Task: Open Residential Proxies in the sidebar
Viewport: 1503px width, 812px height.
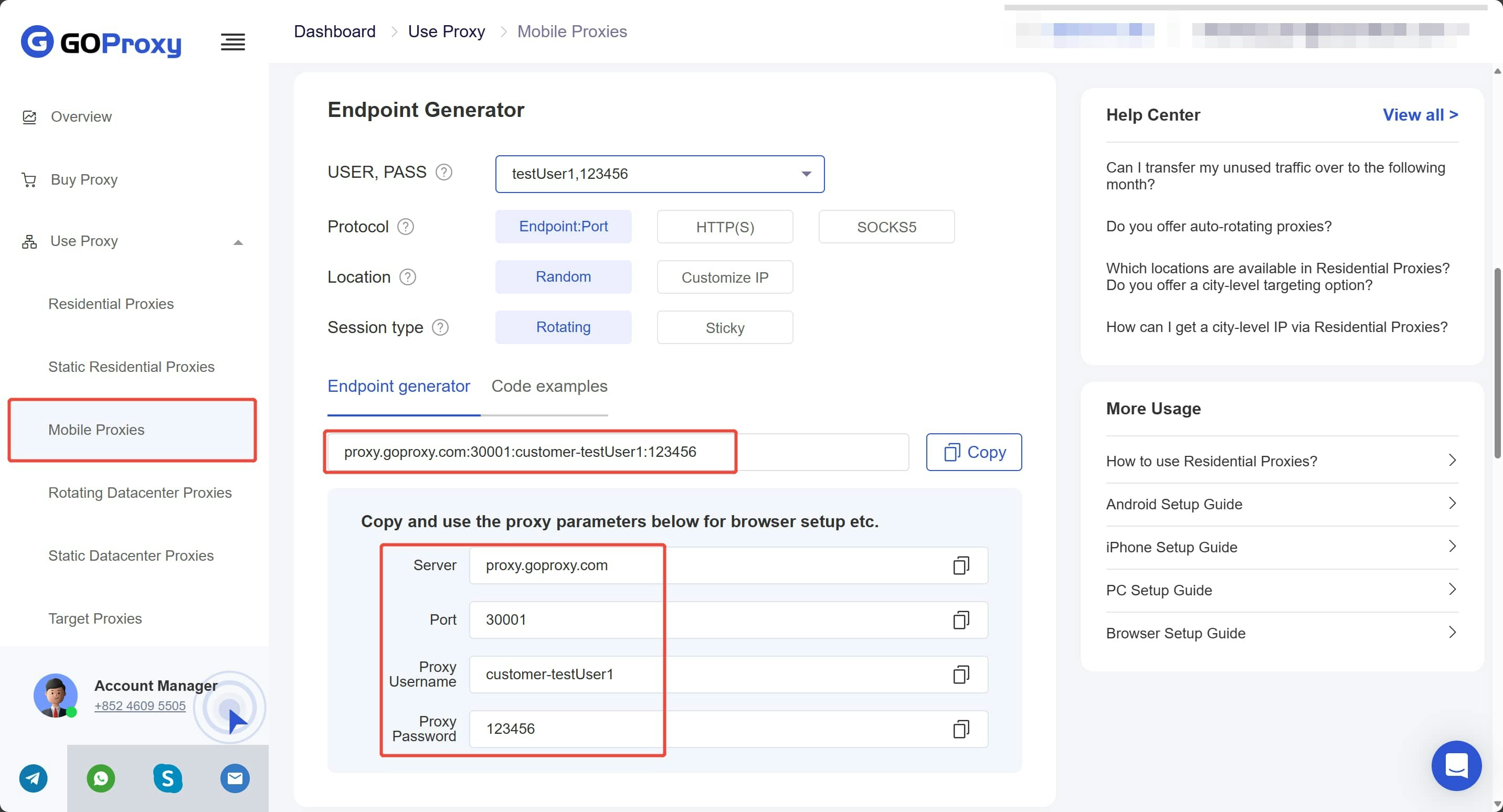Action: [x=111, y=304]
